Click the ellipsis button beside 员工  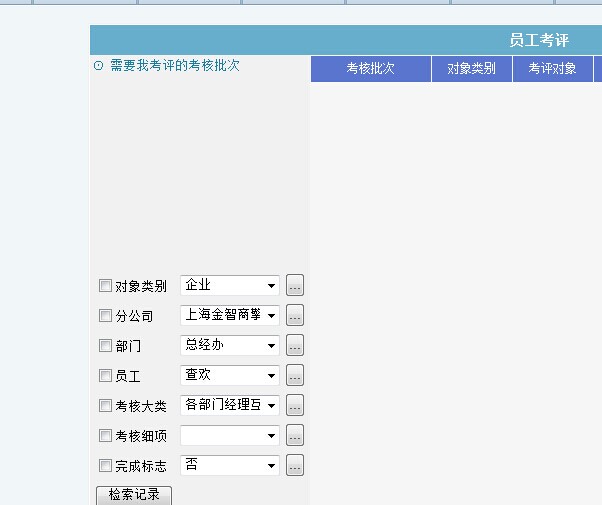pos(295,376)
